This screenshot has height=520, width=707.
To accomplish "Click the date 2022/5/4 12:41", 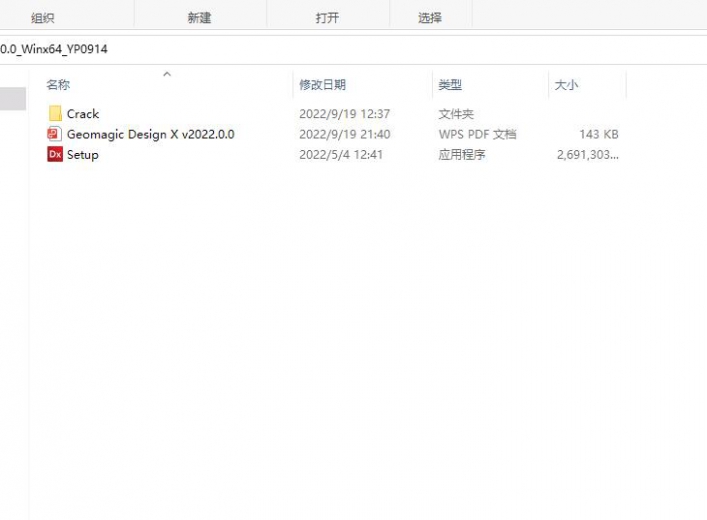I will pos(341,155).
